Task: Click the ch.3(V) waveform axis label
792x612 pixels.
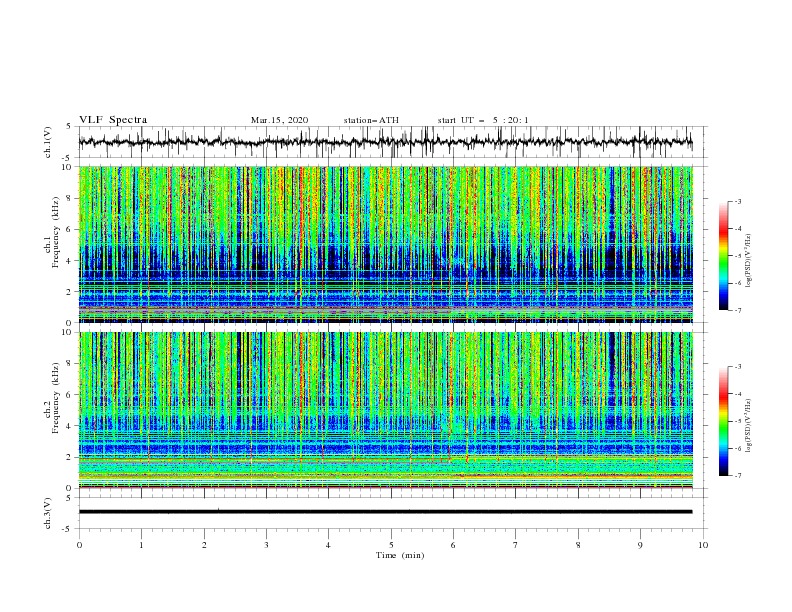Action: 48,513
